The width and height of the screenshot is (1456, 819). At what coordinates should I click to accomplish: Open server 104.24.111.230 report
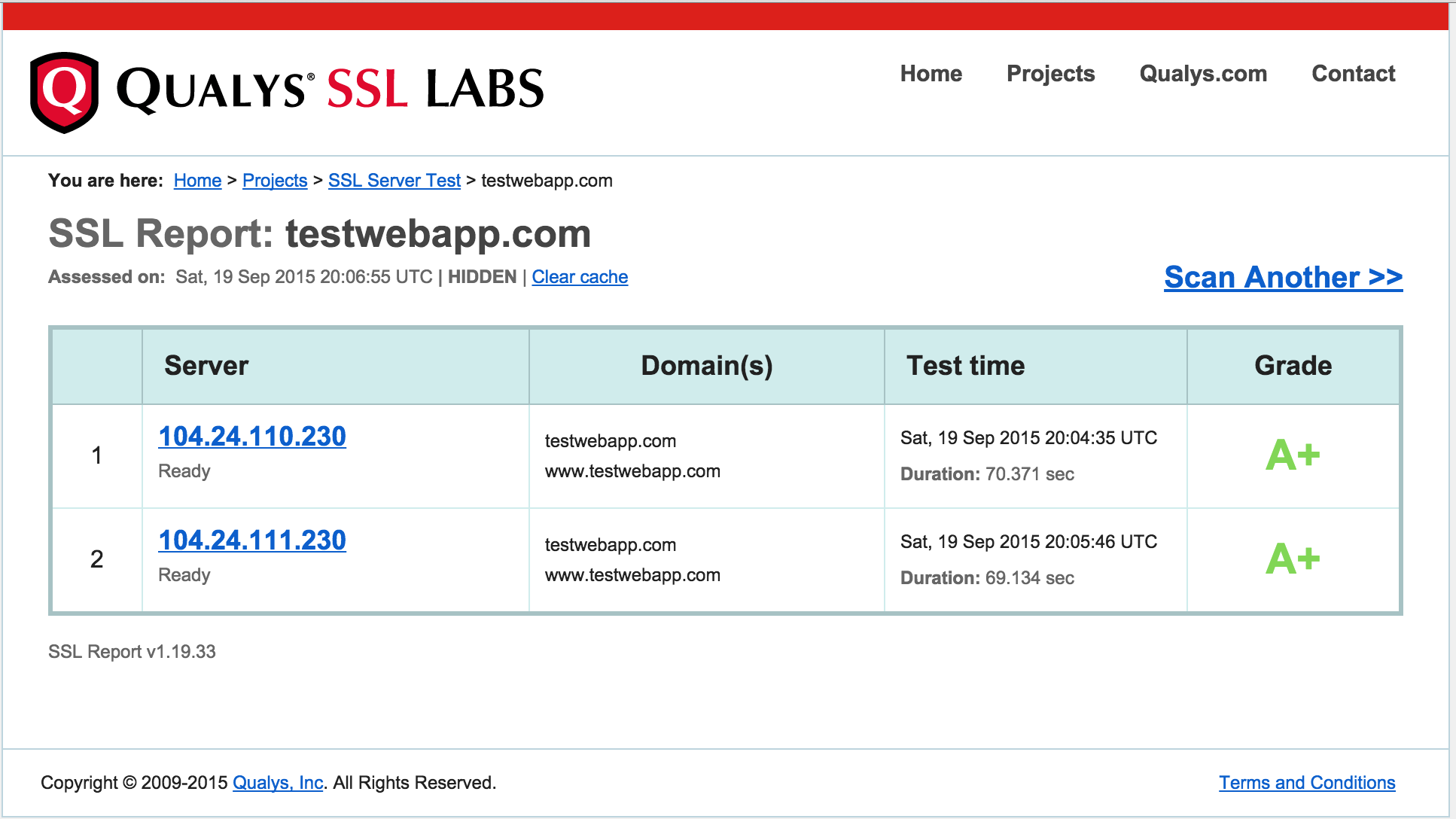(251, 540)
